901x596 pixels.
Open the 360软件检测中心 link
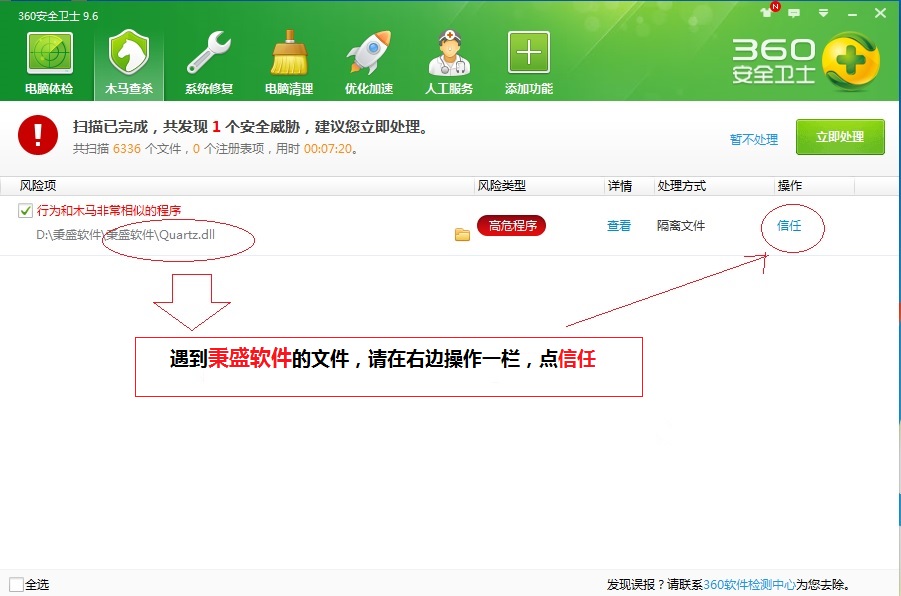coord(749,585)
